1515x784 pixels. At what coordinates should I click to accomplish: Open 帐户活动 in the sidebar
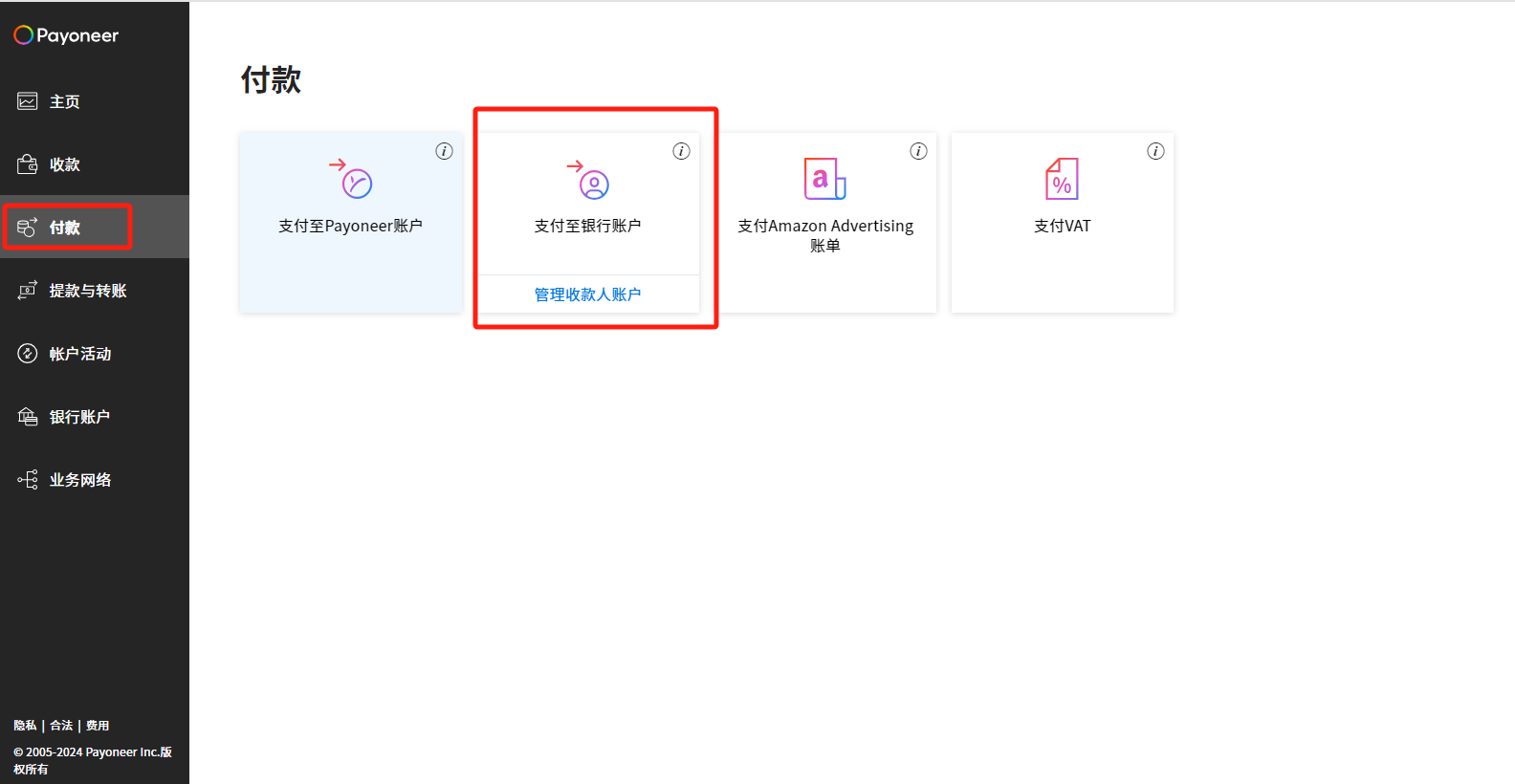95,354
